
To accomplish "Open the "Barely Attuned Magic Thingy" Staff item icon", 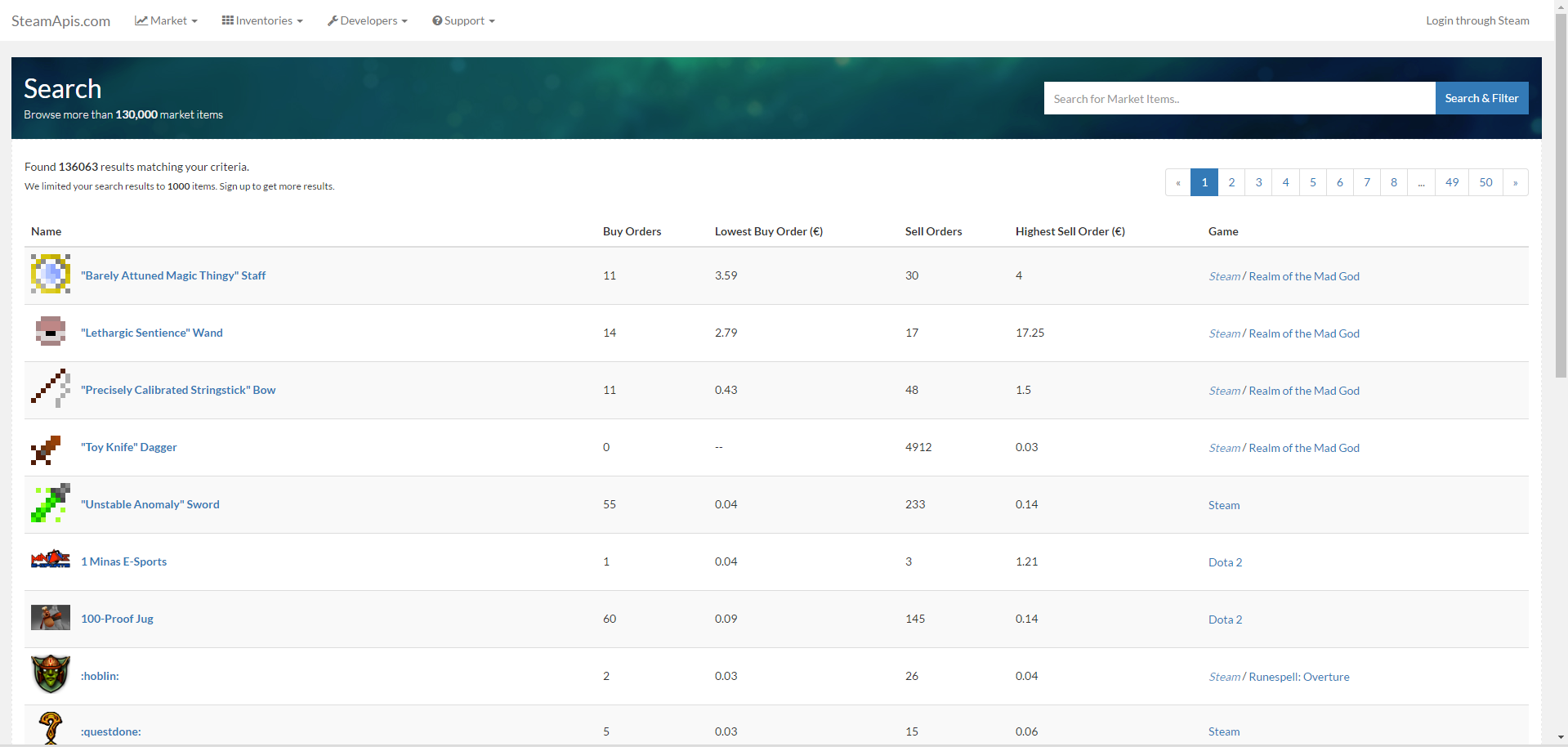I will pyautogui.click(x=51, y=274).
